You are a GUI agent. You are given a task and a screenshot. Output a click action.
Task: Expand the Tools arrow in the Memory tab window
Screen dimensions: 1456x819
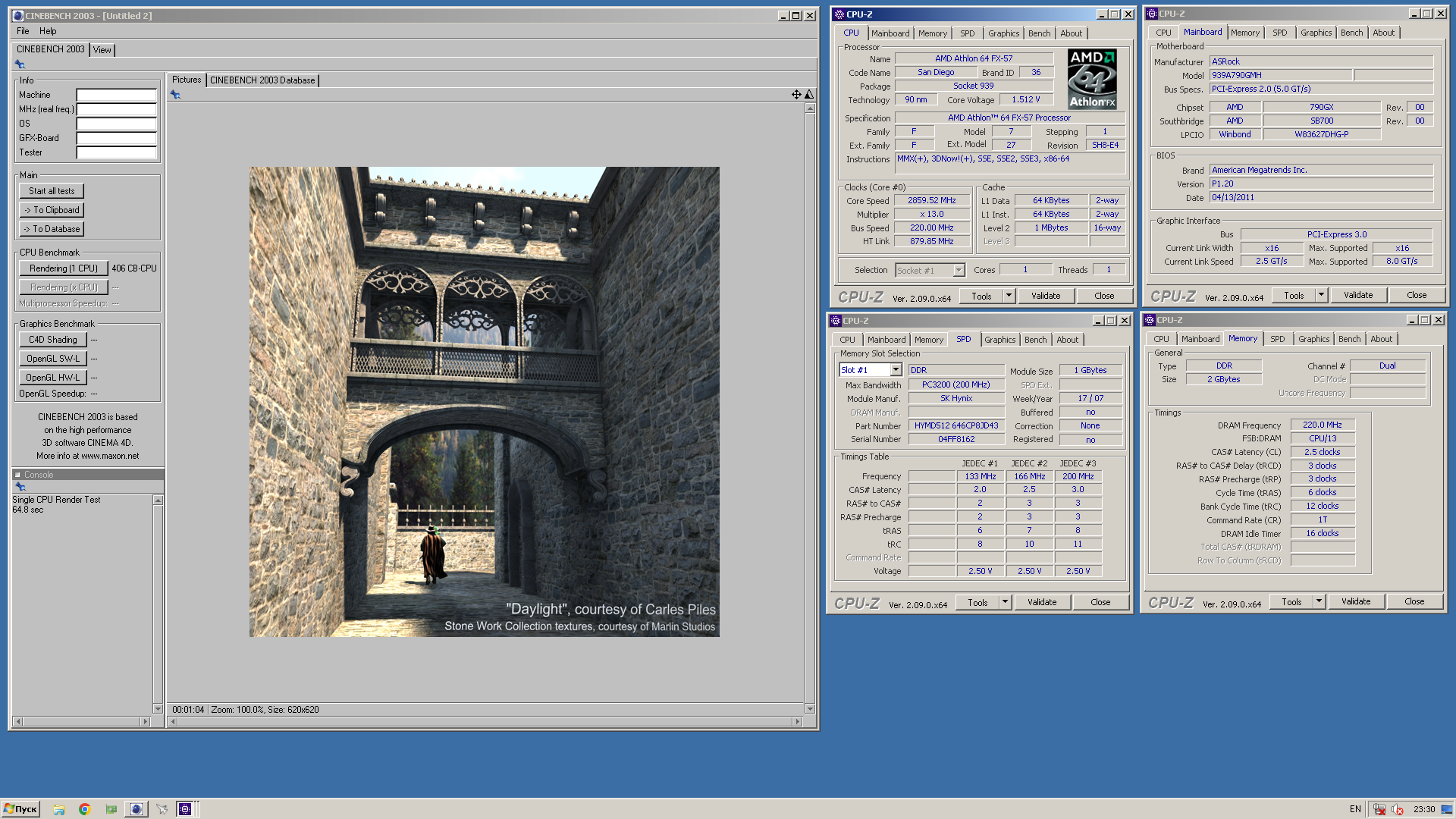point(1319,601)
